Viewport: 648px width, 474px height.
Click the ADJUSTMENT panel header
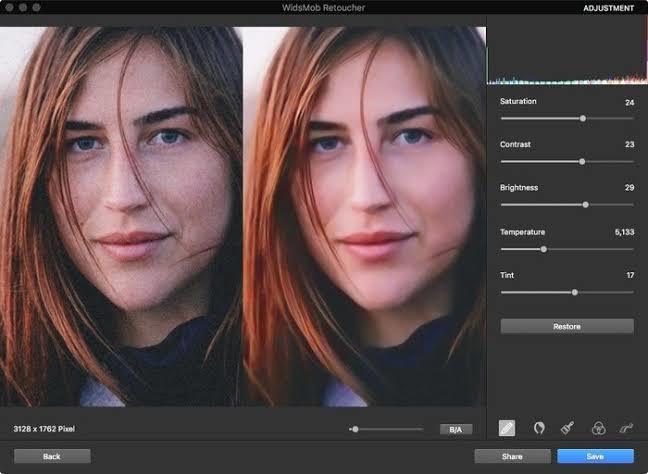click(x=608, y=8)
